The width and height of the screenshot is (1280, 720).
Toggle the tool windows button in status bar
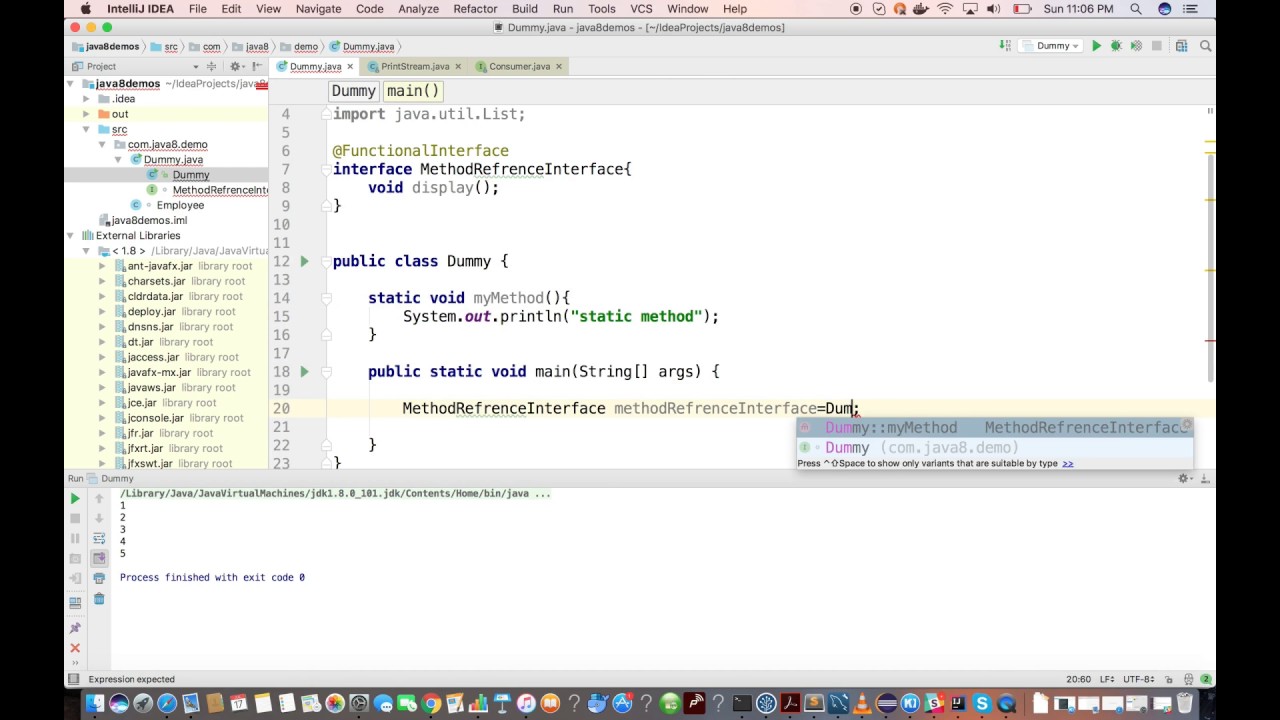click(x=73, y=679)
